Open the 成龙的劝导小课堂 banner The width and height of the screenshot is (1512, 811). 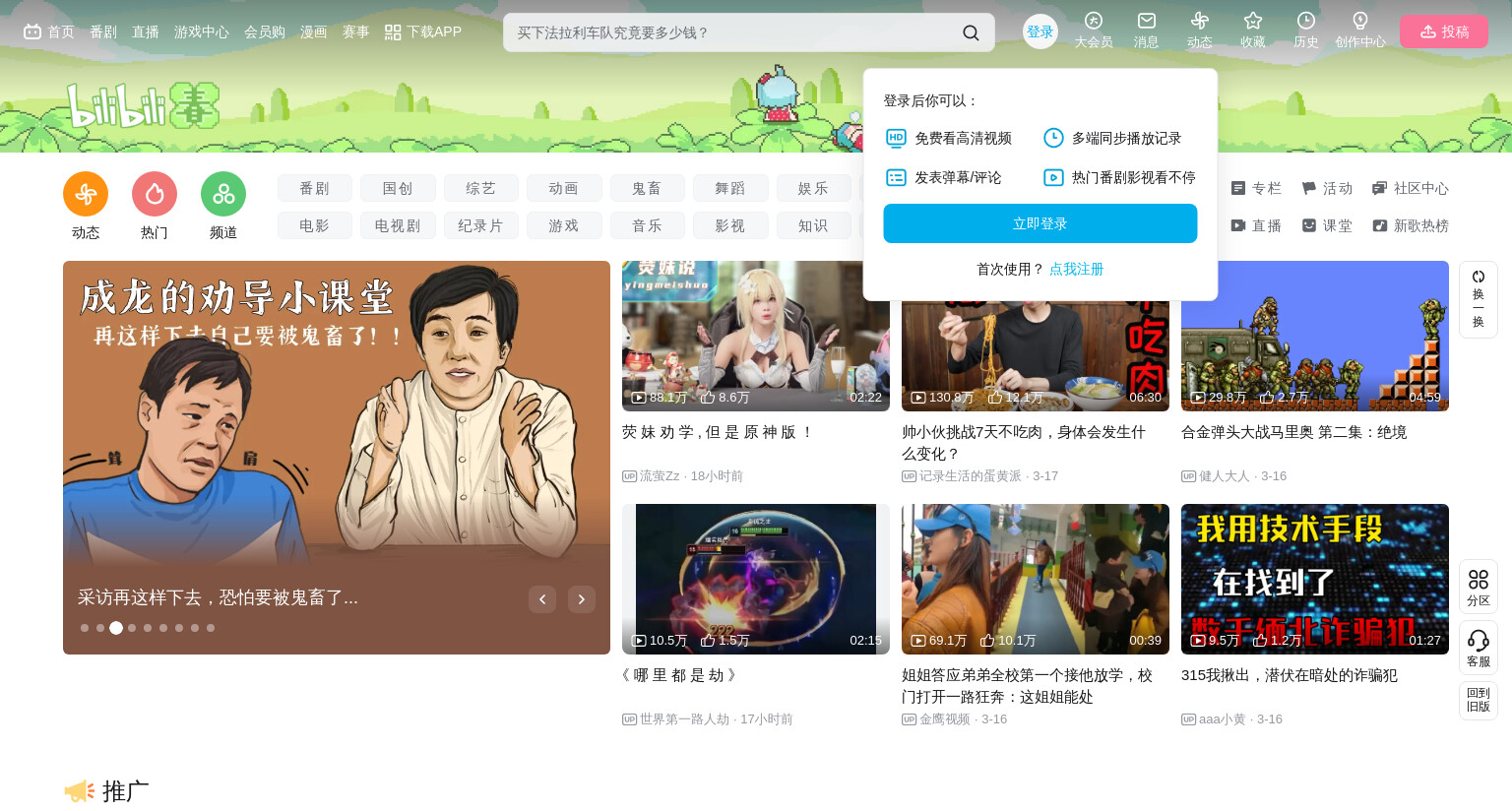337,458
